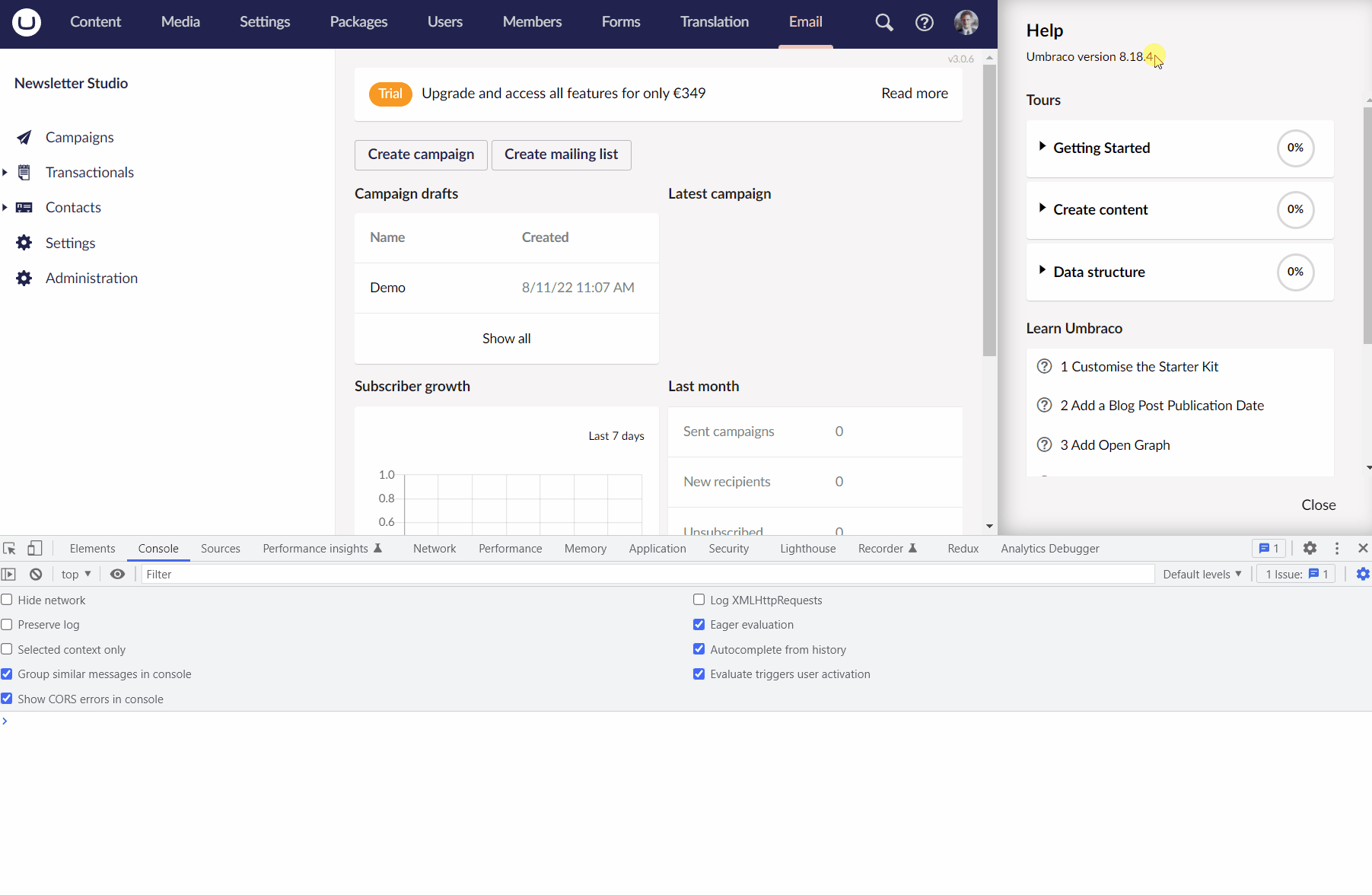Click the Create mailing list button
The height and width of the screenshot is (895, 1372).
[562, 155]
